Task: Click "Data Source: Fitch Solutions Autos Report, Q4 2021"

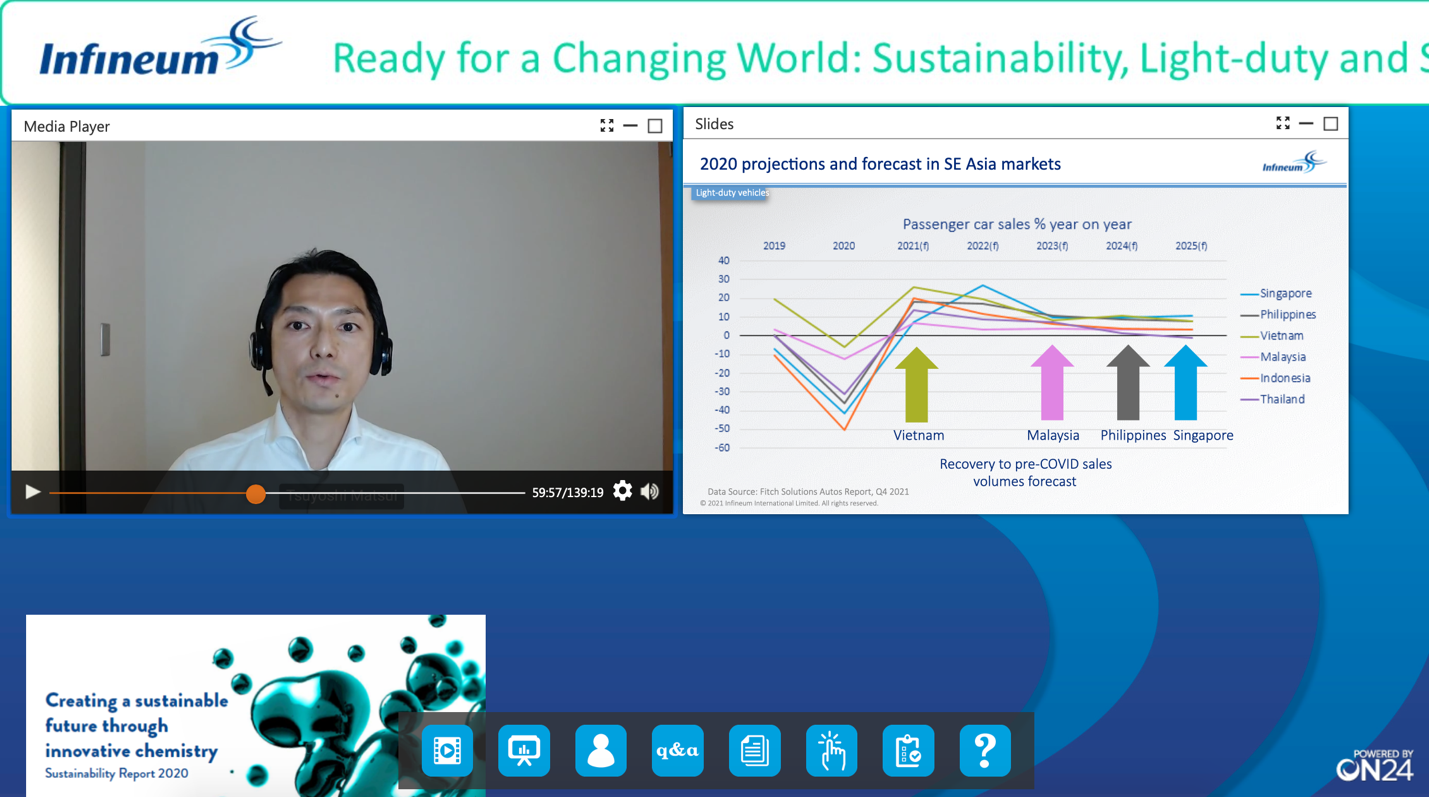Action: click(808, 491)
